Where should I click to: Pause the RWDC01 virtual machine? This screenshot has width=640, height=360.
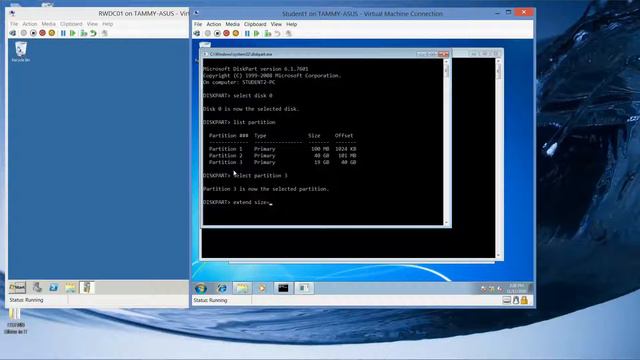pyautogui.click(x=63, y=33)
